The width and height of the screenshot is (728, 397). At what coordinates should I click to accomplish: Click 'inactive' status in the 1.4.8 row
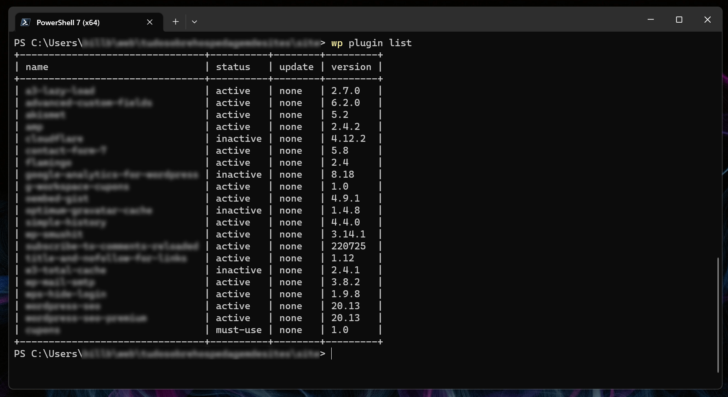[238, 210]
